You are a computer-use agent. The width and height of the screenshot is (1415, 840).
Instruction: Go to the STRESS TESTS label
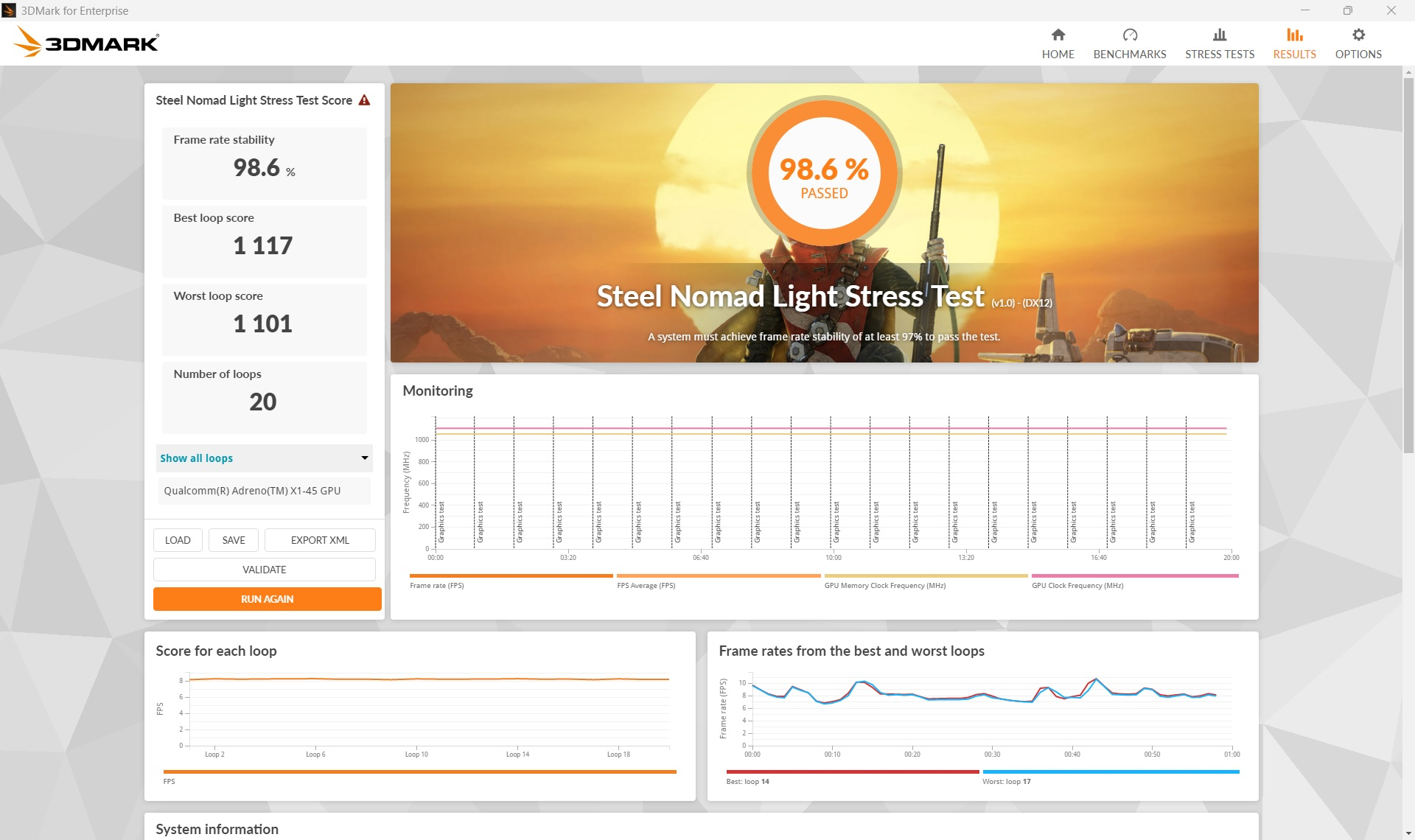1220,54
